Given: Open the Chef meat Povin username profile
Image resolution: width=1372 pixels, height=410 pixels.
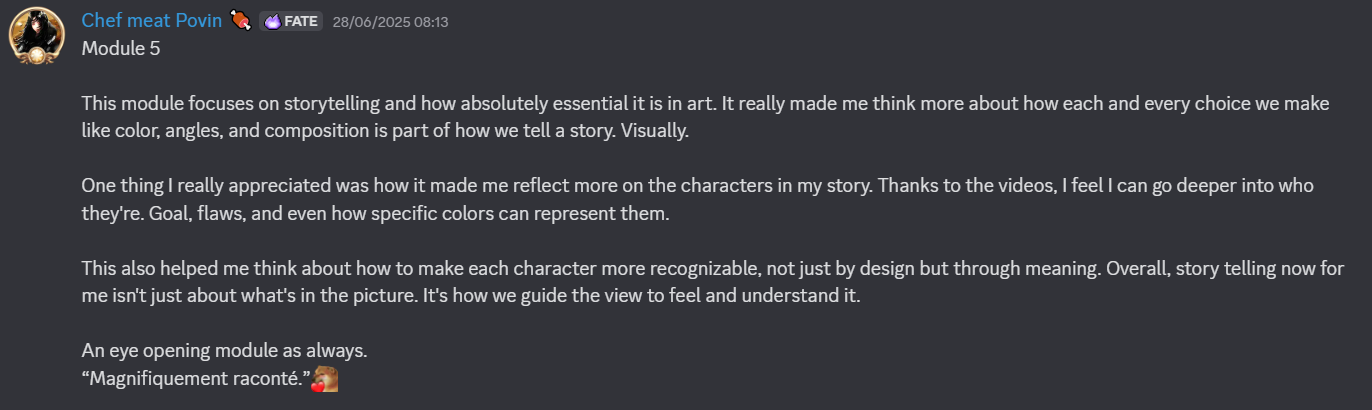Looking at the screenshot, I should [x=152, y=20].
